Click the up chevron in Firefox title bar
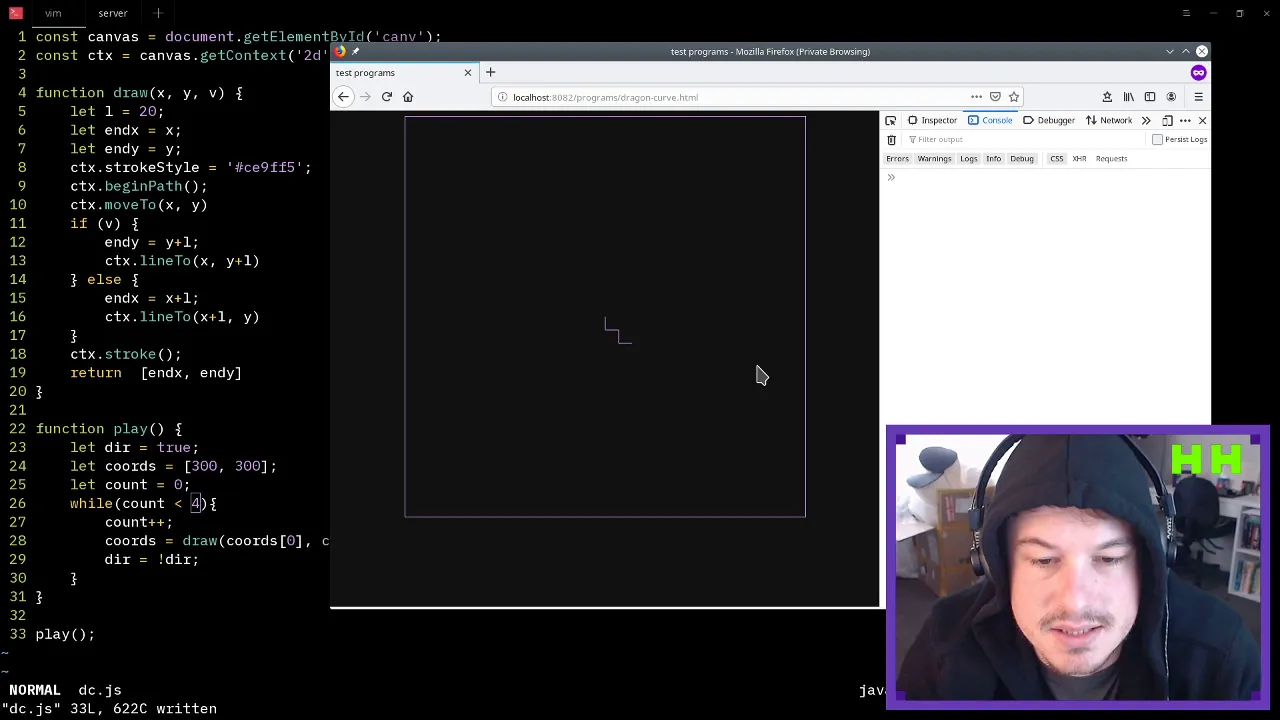Image resolution: width=1280 pixels, height=720 pixels. 1186,51
